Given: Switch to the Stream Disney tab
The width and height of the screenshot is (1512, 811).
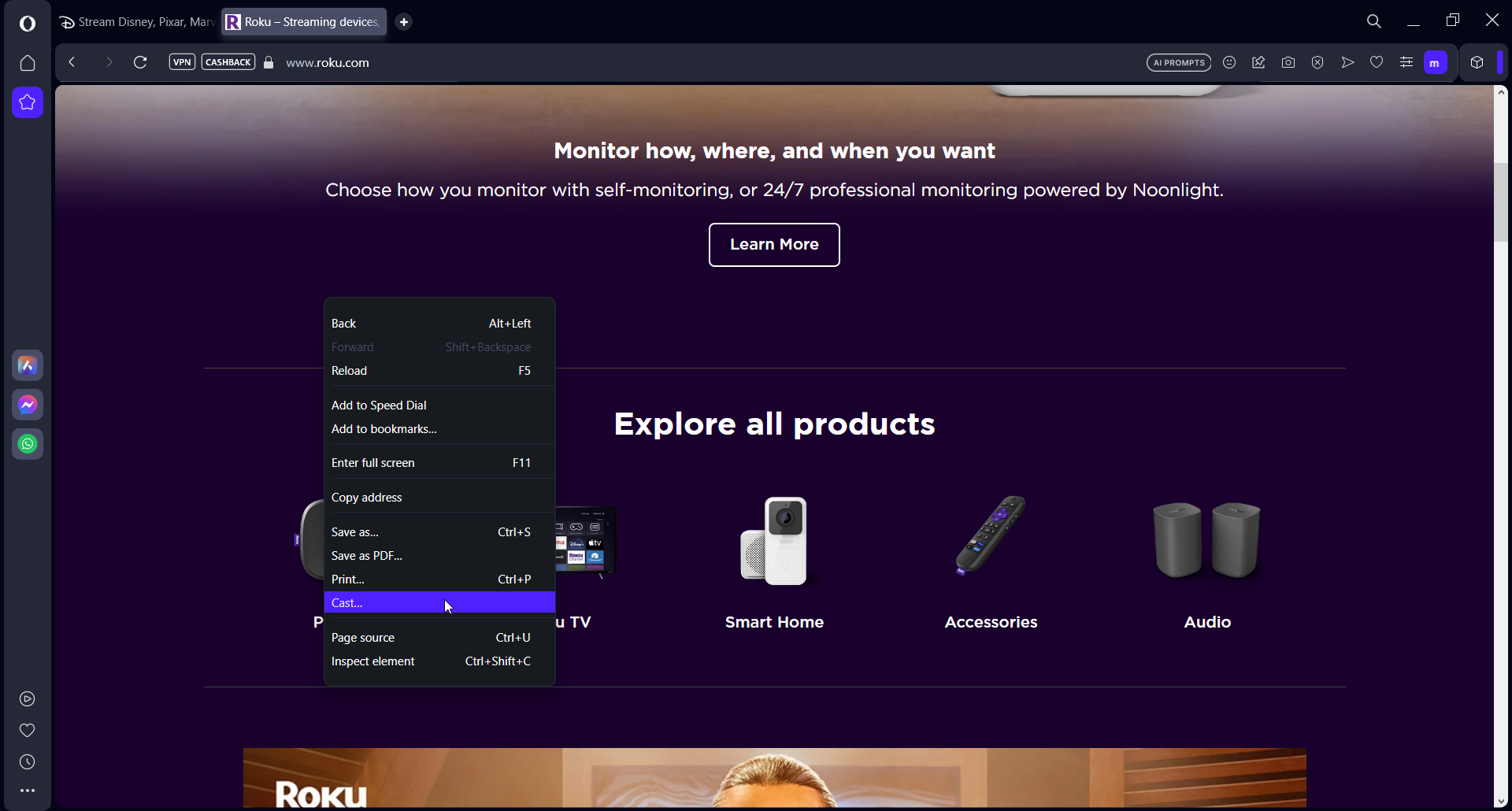Looking at the screenshot, I should (137, 22).
